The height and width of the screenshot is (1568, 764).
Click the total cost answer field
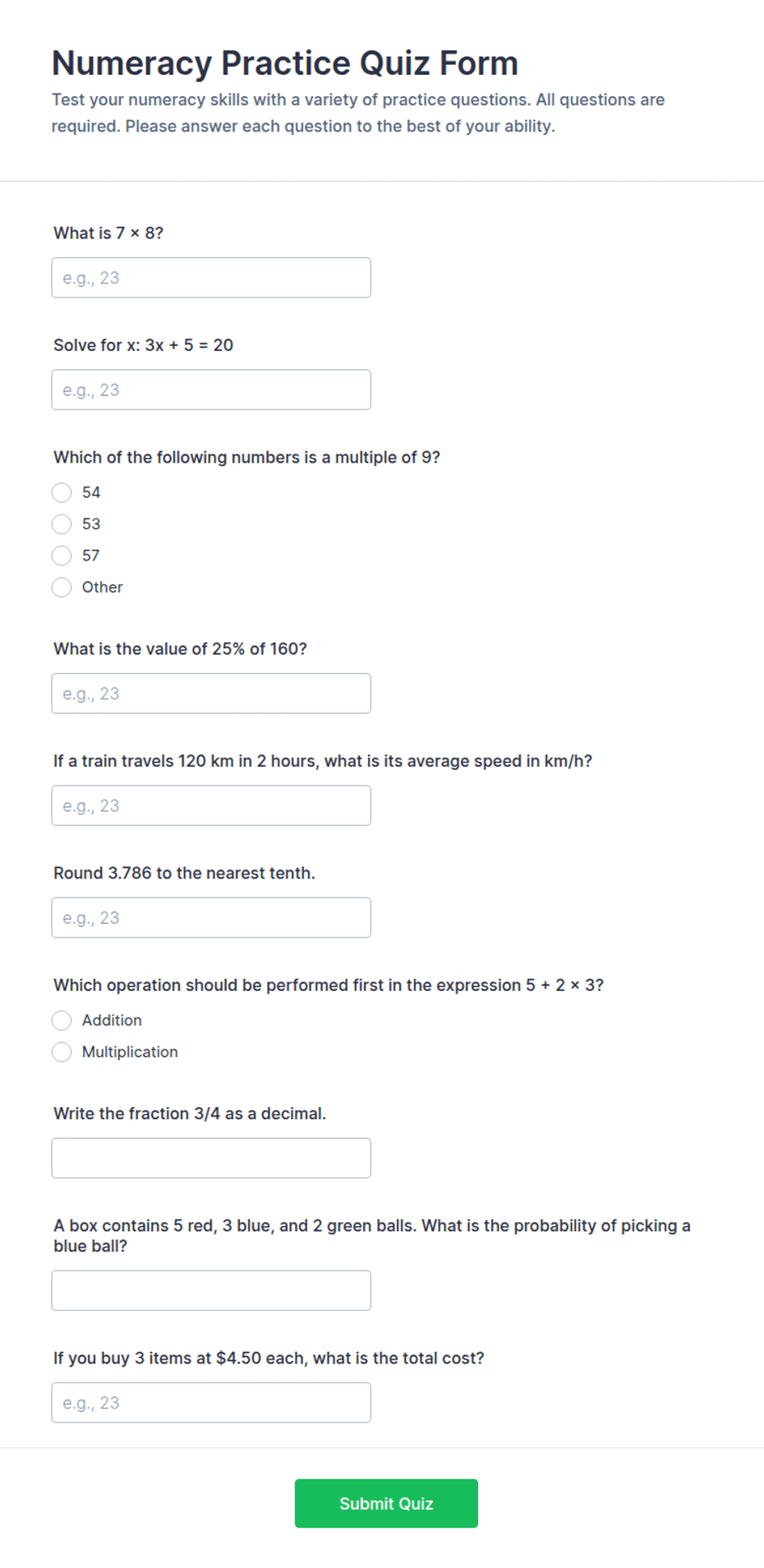click(211, 1403)
